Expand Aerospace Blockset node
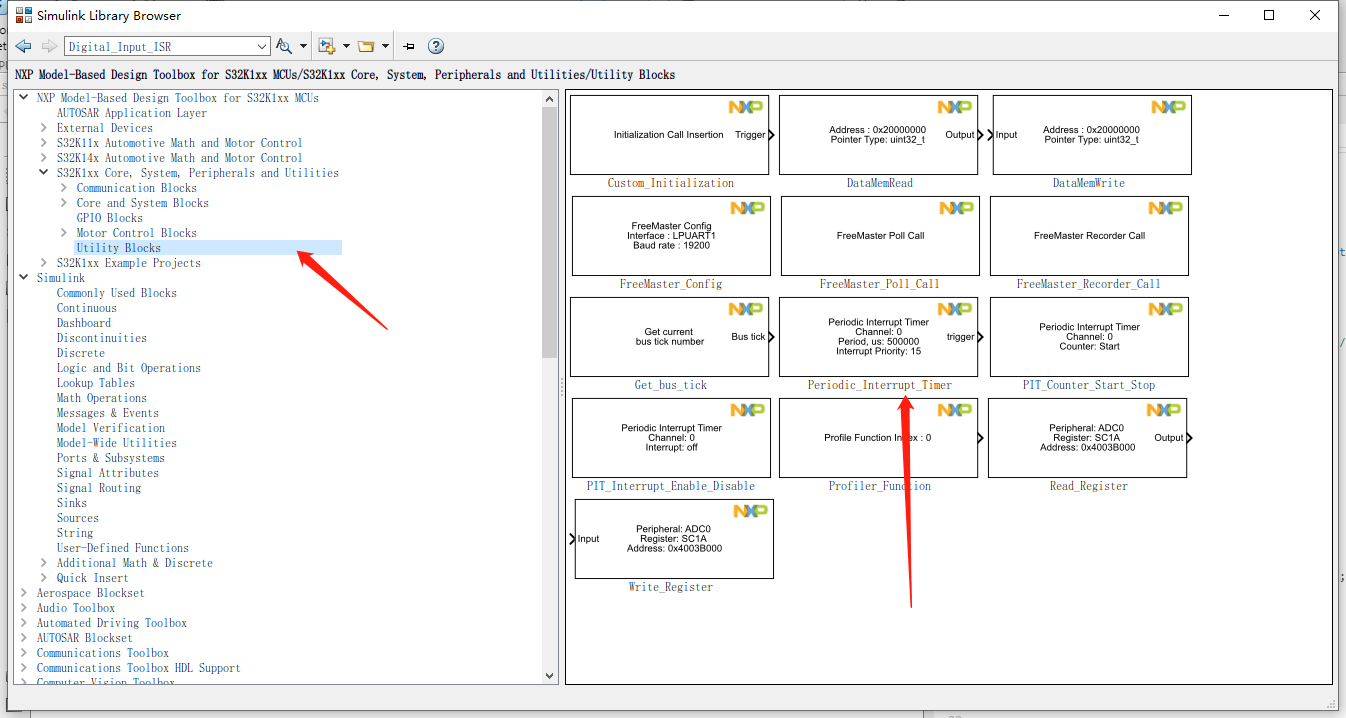 point(24,593)
